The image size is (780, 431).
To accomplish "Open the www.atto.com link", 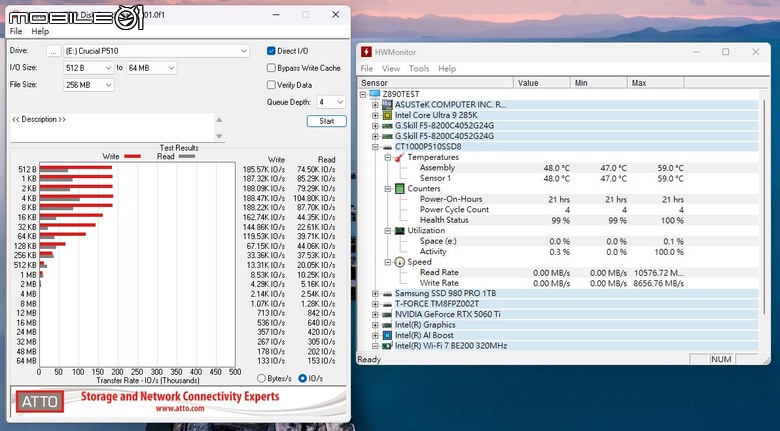I will tap(180, 408).
